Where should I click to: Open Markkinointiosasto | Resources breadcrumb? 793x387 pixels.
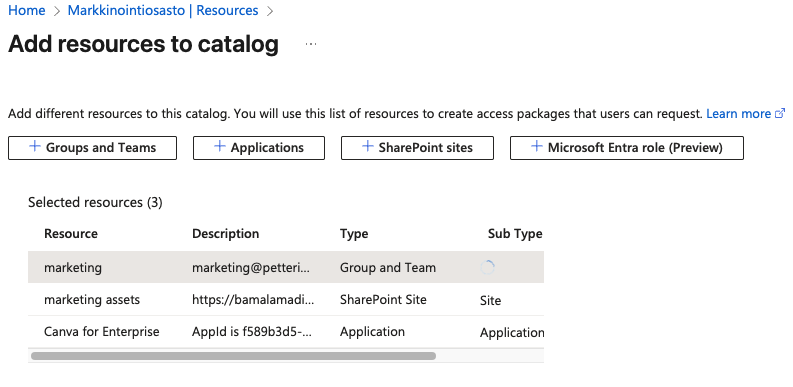coord(163,10)
